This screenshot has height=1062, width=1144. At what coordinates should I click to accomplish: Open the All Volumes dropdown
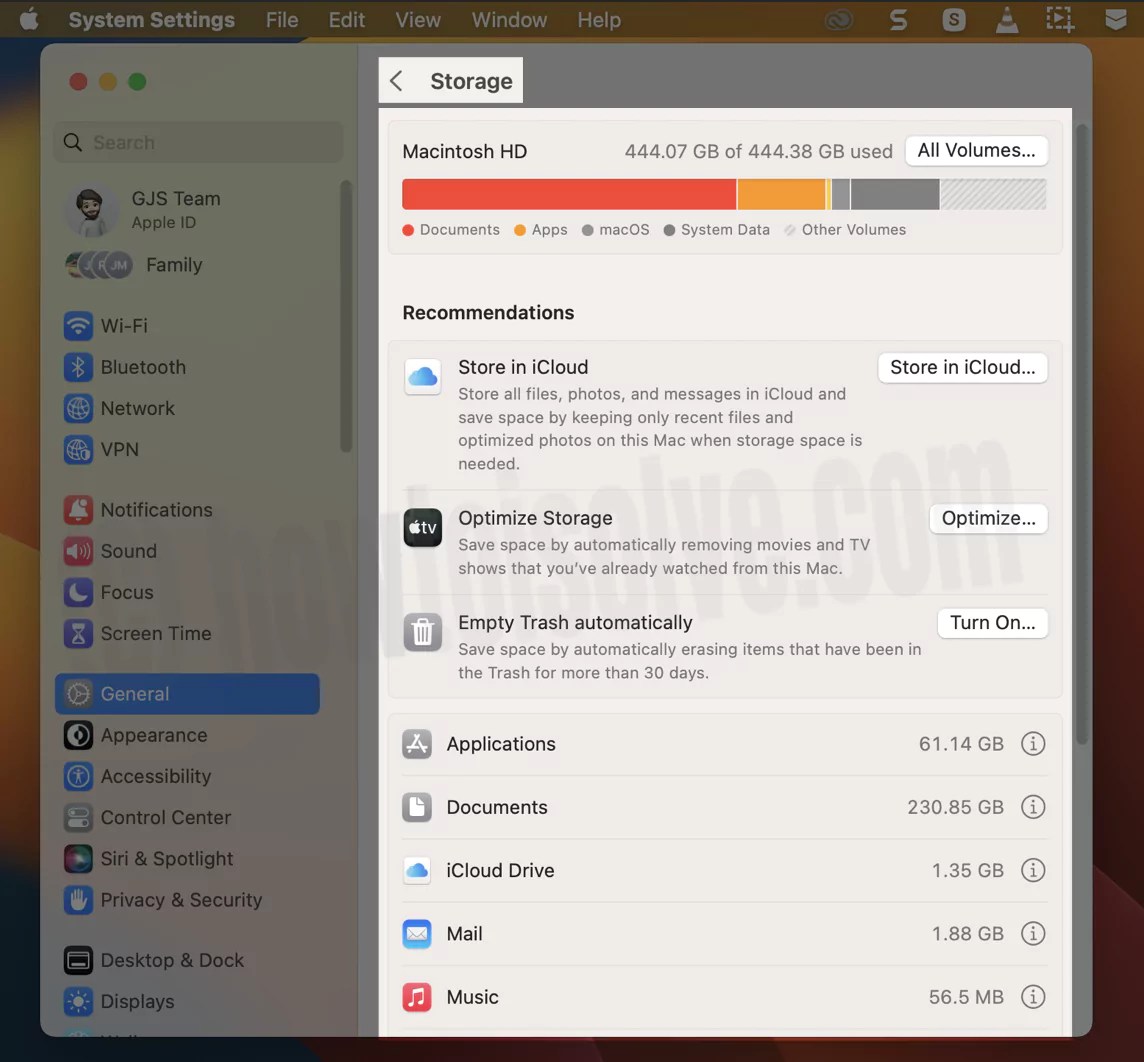coord(976,150)
